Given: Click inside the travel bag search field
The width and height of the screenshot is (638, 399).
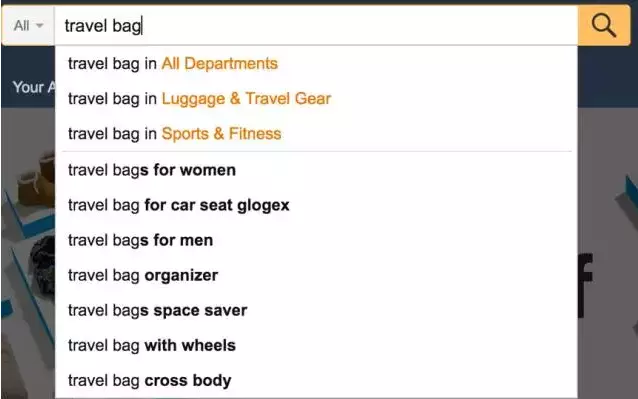Looking at the screenshot, I should point(316,25).
